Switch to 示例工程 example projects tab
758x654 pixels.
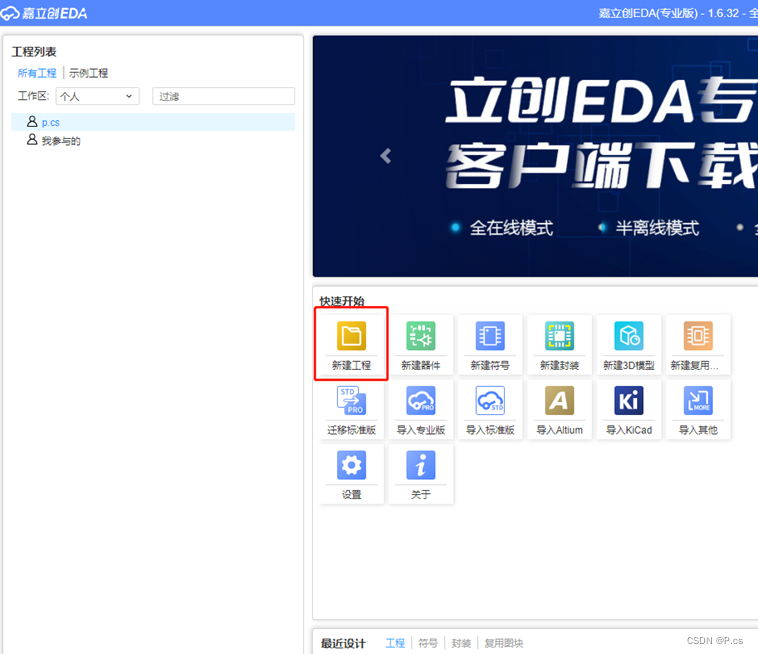[x=88, y=73]
